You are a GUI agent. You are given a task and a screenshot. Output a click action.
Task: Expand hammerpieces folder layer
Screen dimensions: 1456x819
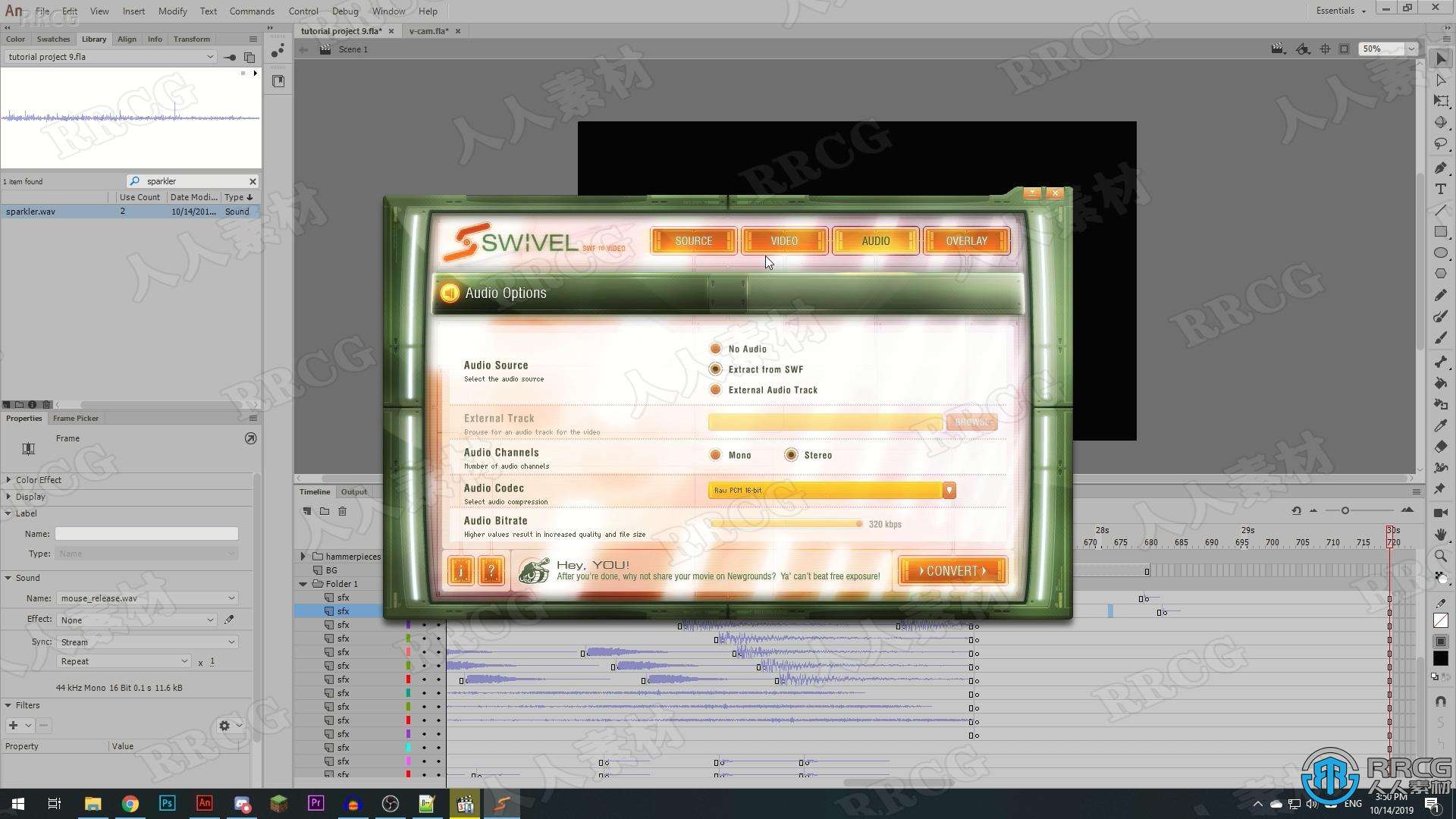(303, 557)
